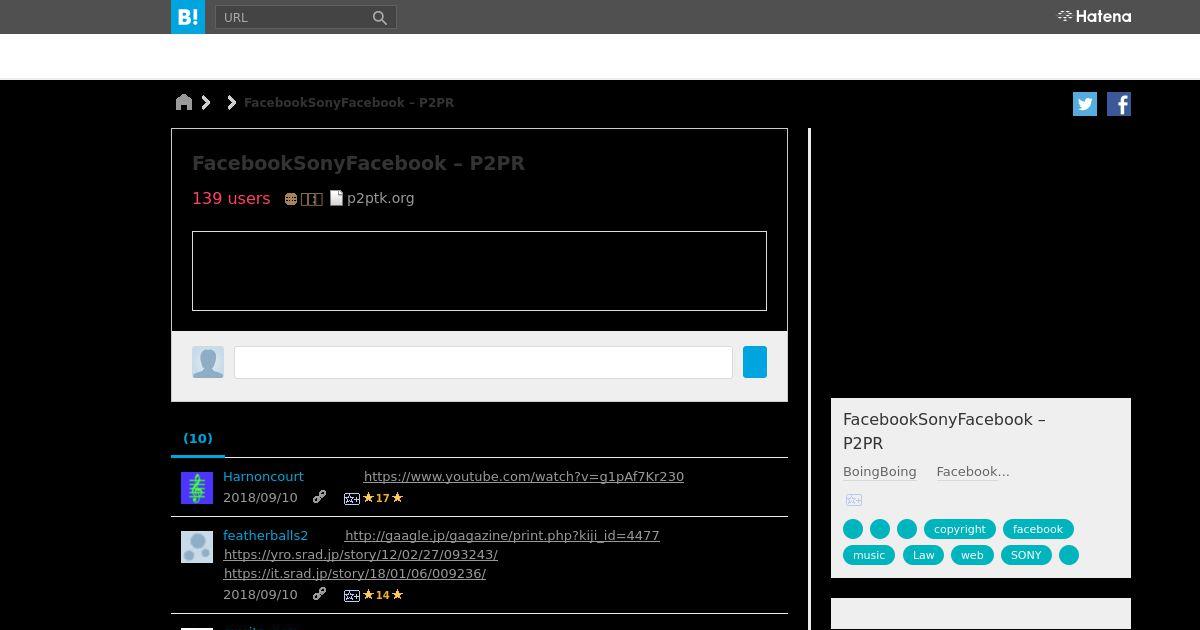
Task: Add a star to featherballs2's comment
Action: pyautogui.click(x=352, y=595)
